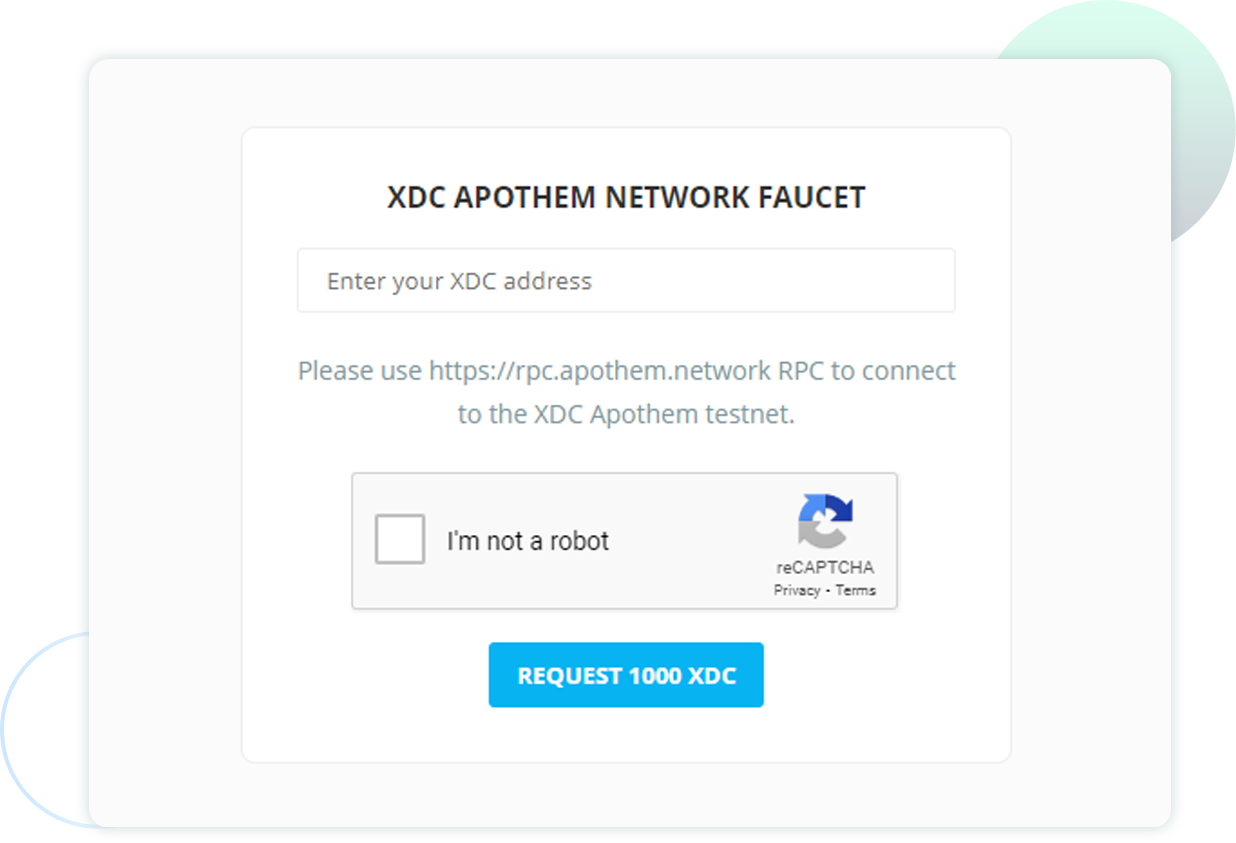This screenshot has width=1236, height=843.
Task: Enable human verification via the checkbox
Action: (x=398, y=540)
